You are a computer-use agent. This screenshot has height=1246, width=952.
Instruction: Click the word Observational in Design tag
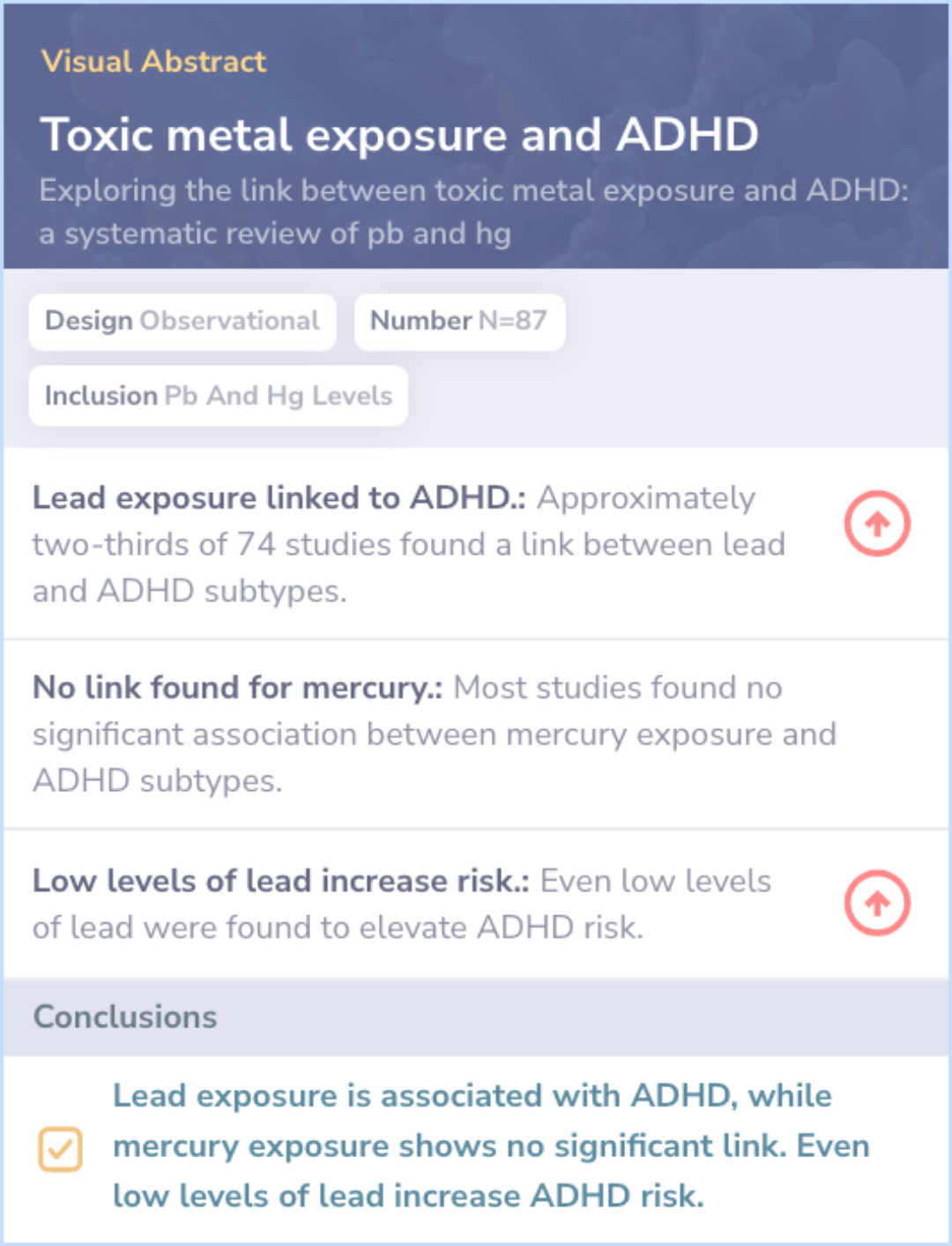tap(229, 321)
